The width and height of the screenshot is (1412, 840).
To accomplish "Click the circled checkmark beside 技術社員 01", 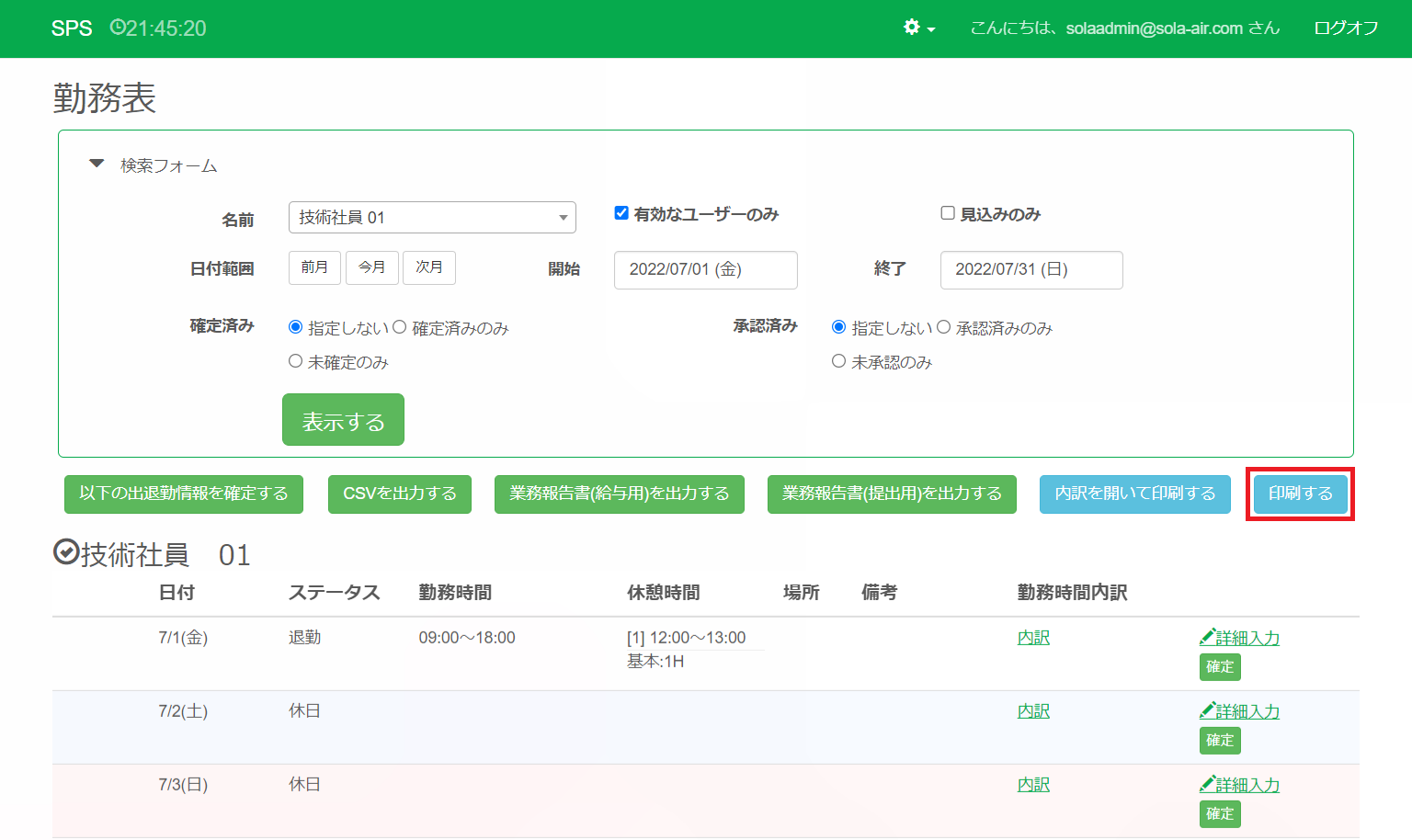I will pos(65,552).
